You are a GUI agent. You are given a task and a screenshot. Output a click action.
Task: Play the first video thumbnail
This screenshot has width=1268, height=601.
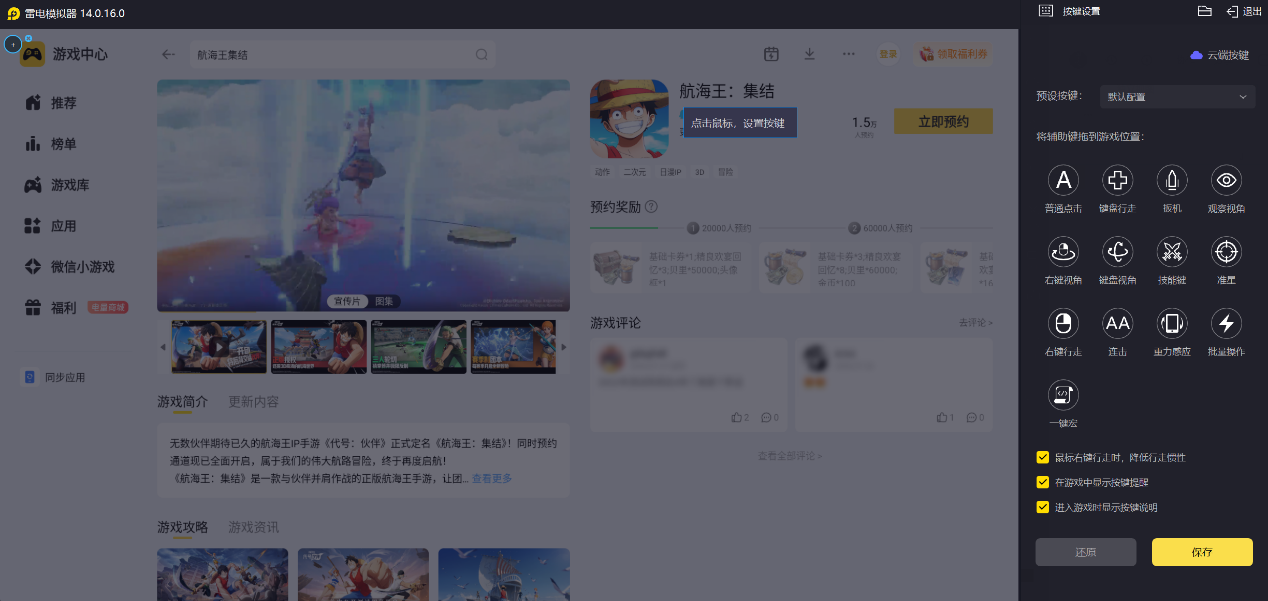219,347
